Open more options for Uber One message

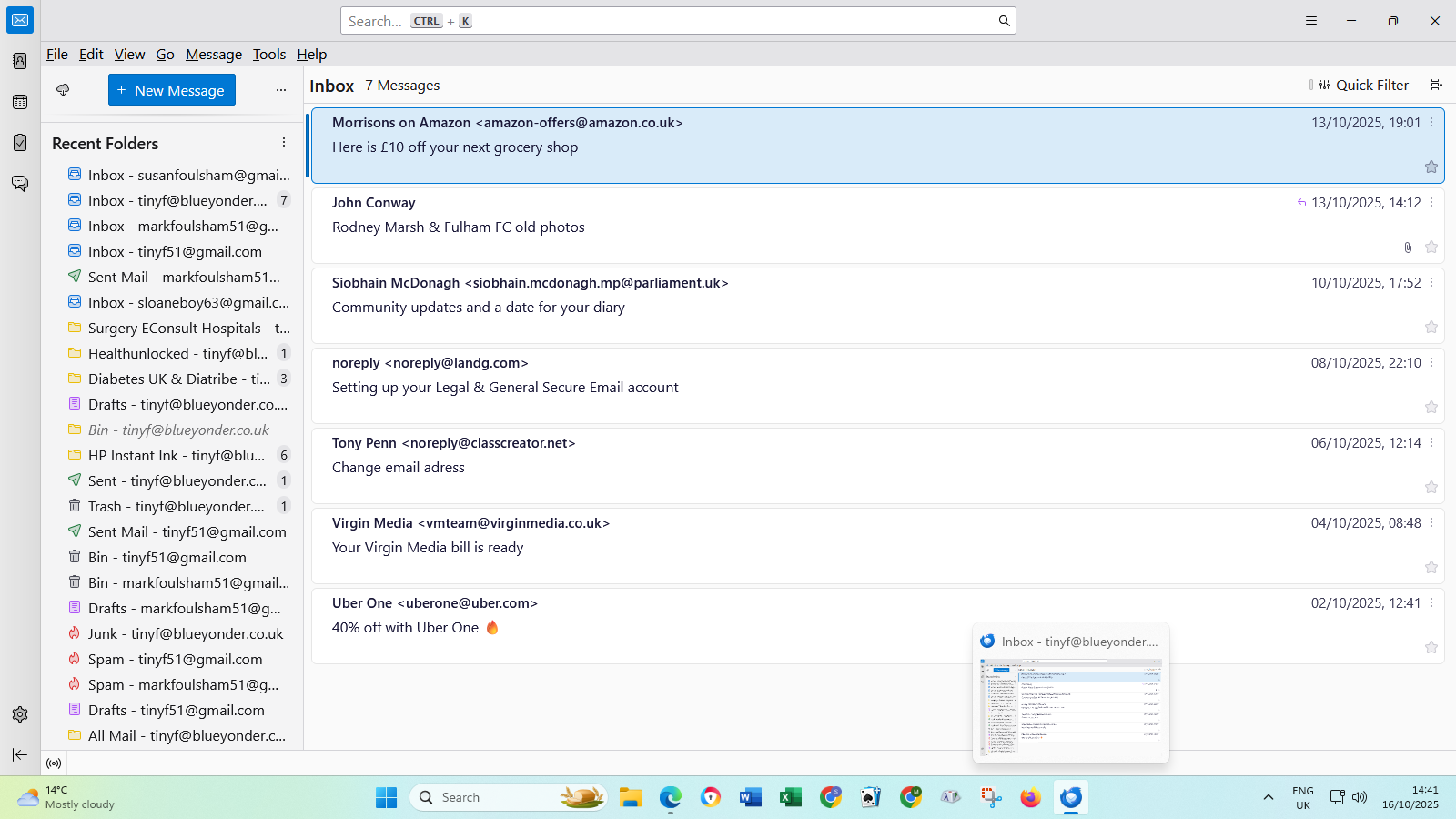tap(1431, 603)
